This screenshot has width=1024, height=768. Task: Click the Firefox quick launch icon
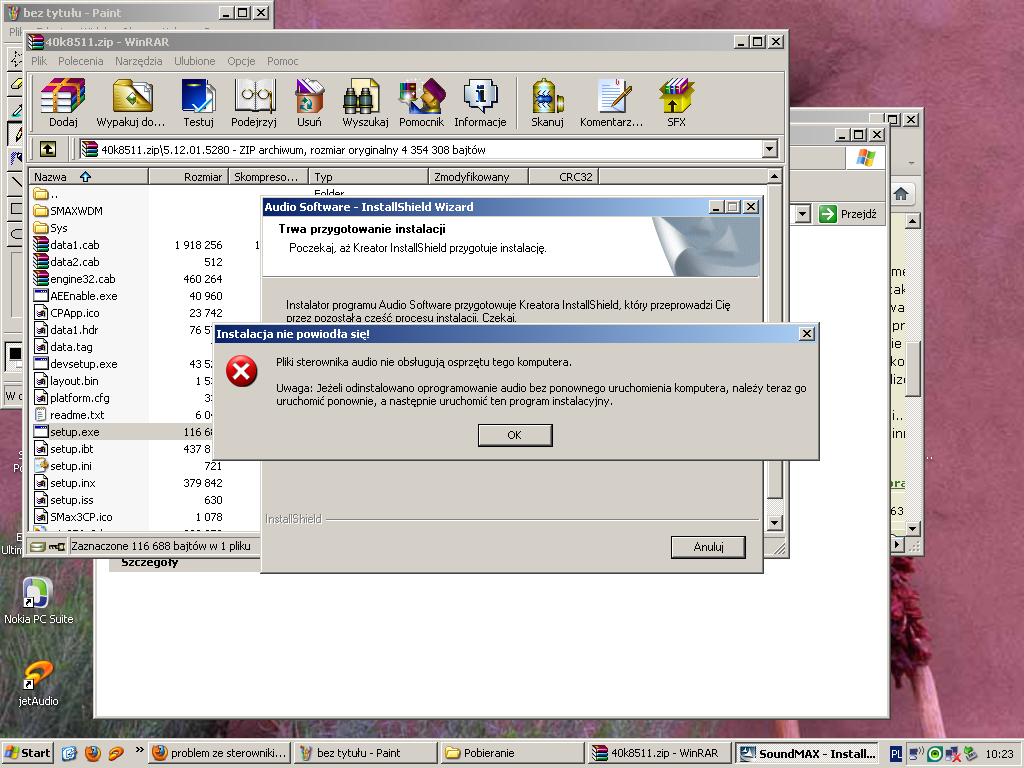pyautogui.click(x=93, y=753)
